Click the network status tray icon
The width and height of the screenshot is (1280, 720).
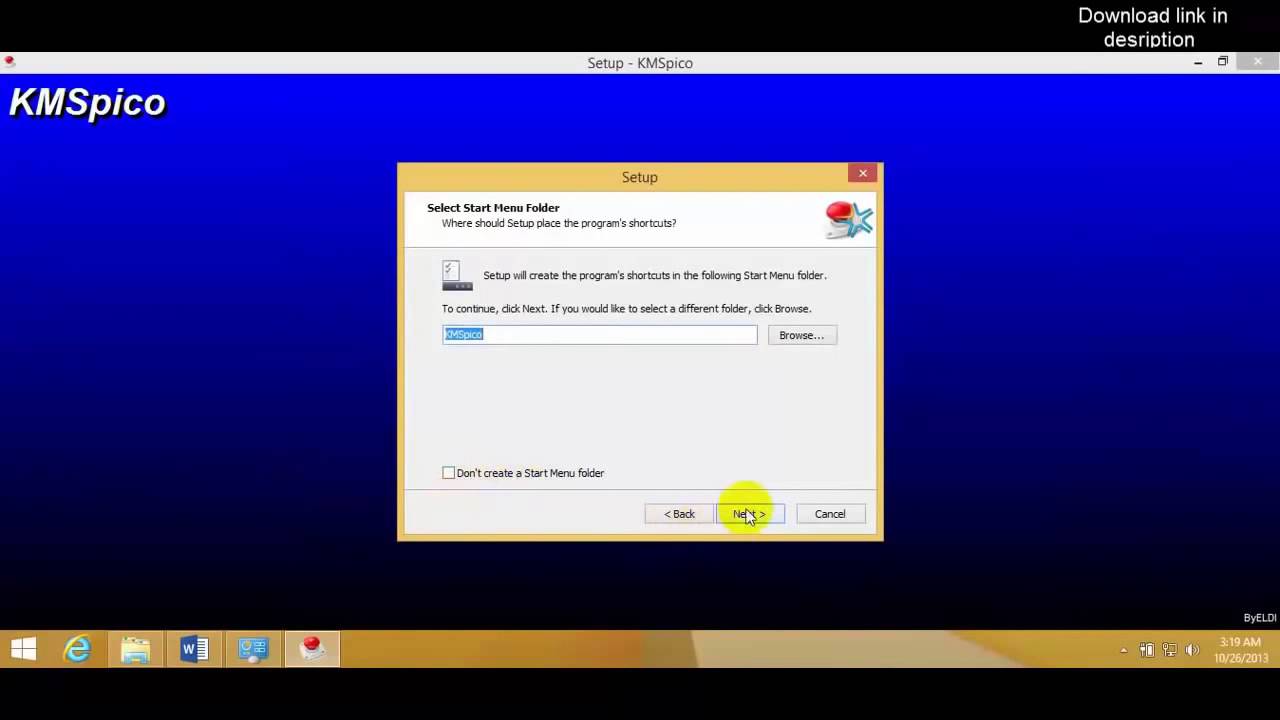[1169, 651]
